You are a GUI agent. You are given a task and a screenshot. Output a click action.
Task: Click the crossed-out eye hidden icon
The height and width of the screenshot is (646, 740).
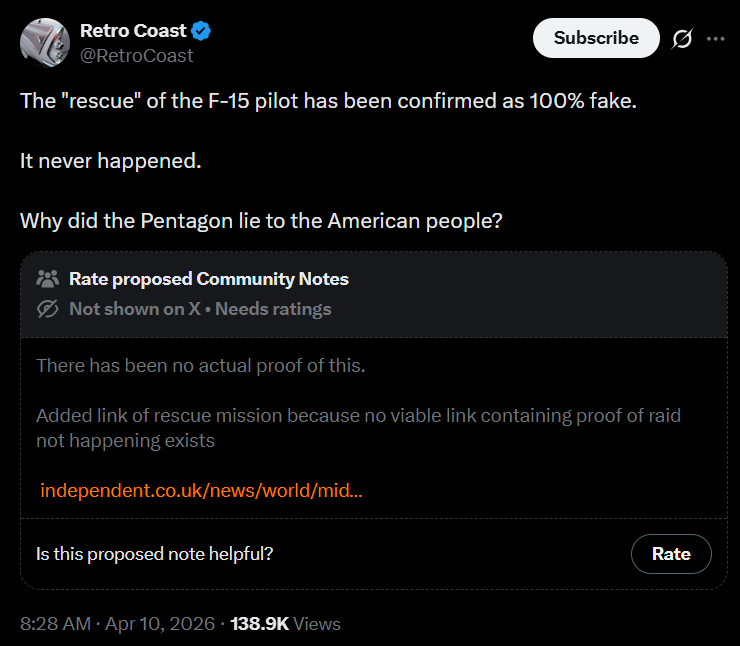[x=47, y=309]
